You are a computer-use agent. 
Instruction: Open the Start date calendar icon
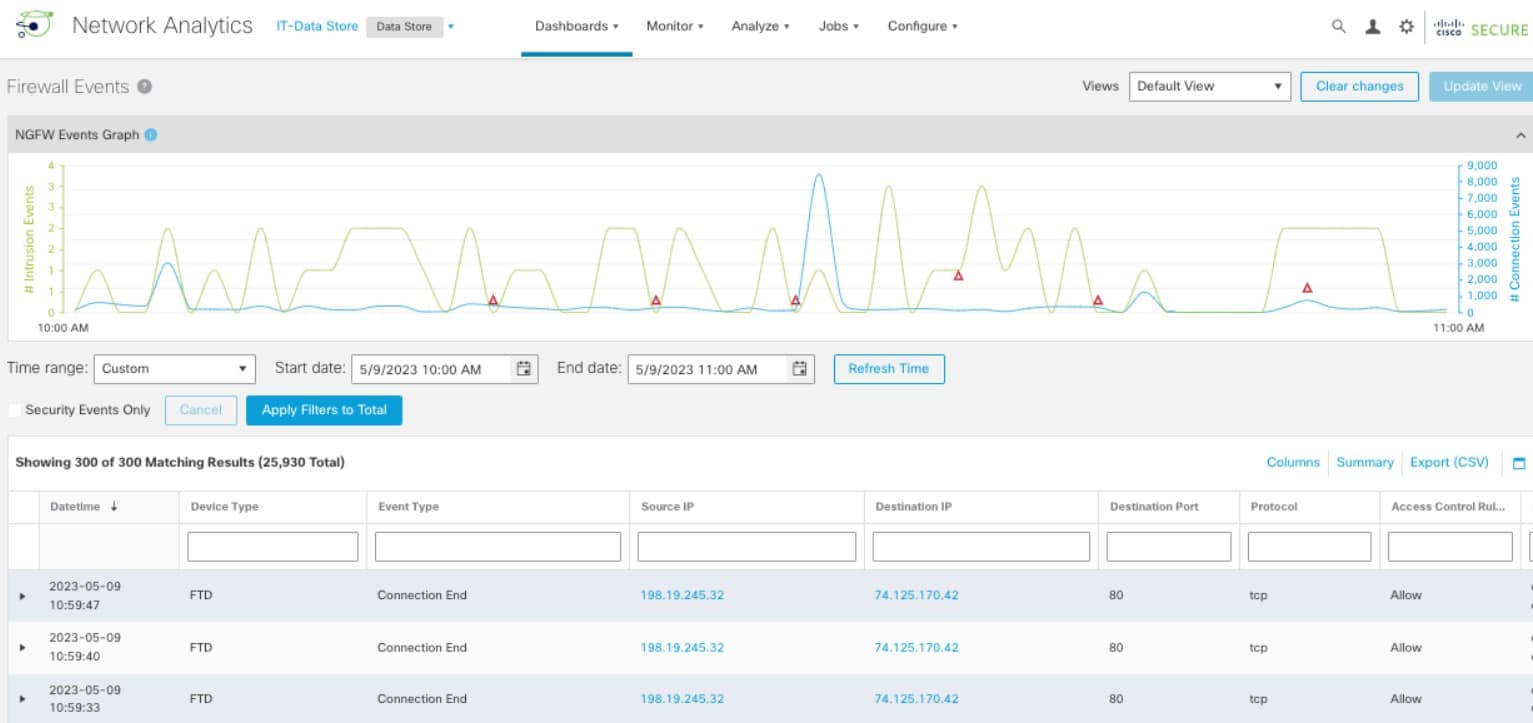click(x=524, y=369)
